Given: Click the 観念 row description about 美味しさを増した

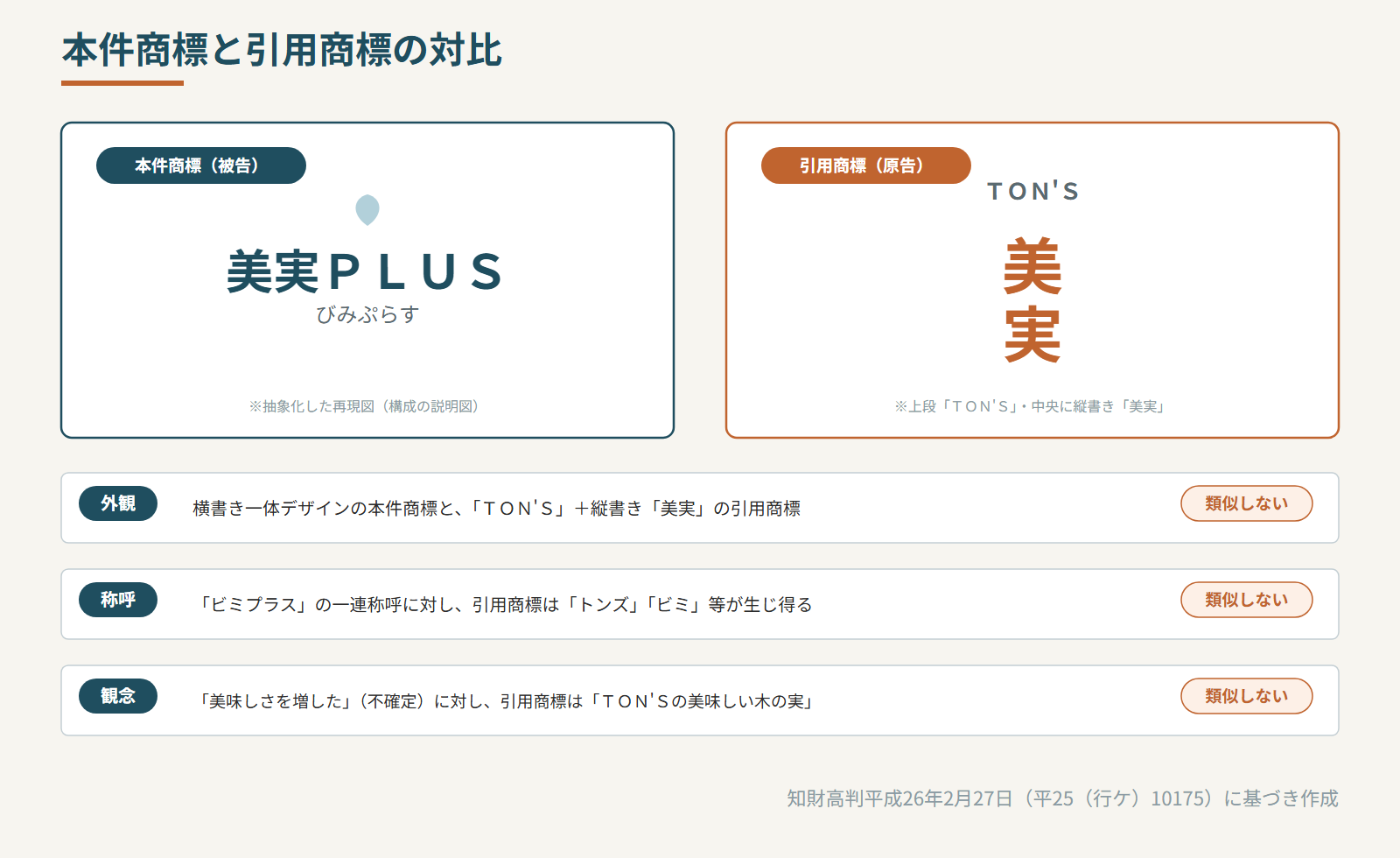Looking at the screenshot, I should [x=506, y=701].
